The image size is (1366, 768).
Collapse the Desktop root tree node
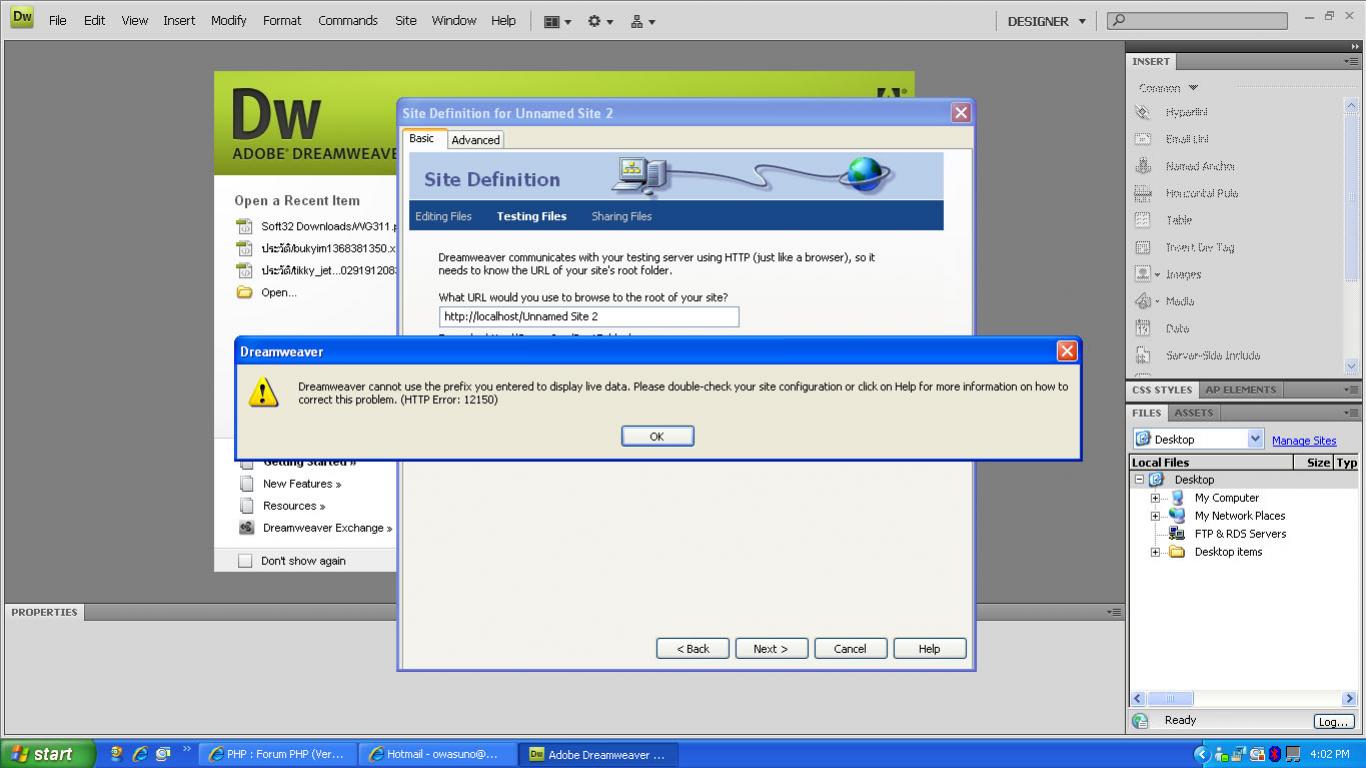pyautogui.click(x=1139, y=480)
